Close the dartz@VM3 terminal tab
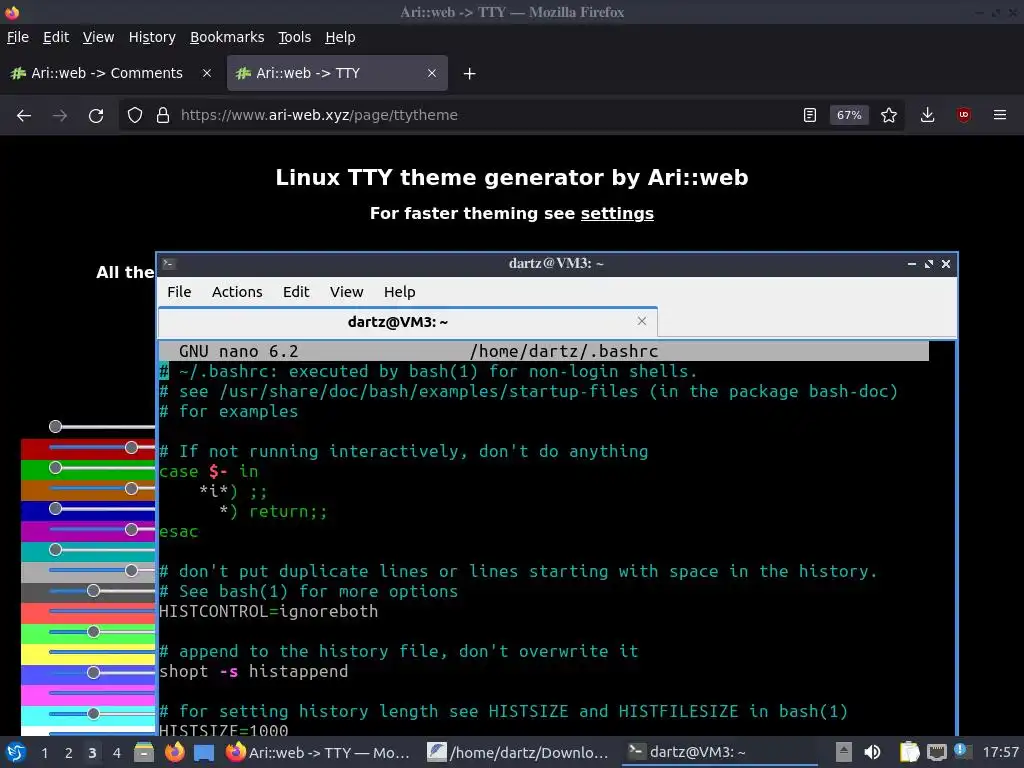Viewport: 1024px width, 768px height. tap(642, 321)
